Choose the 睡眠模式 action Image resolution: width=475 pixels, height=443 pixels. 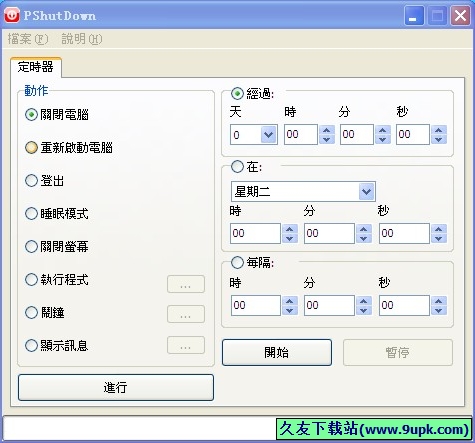(31, 214)
